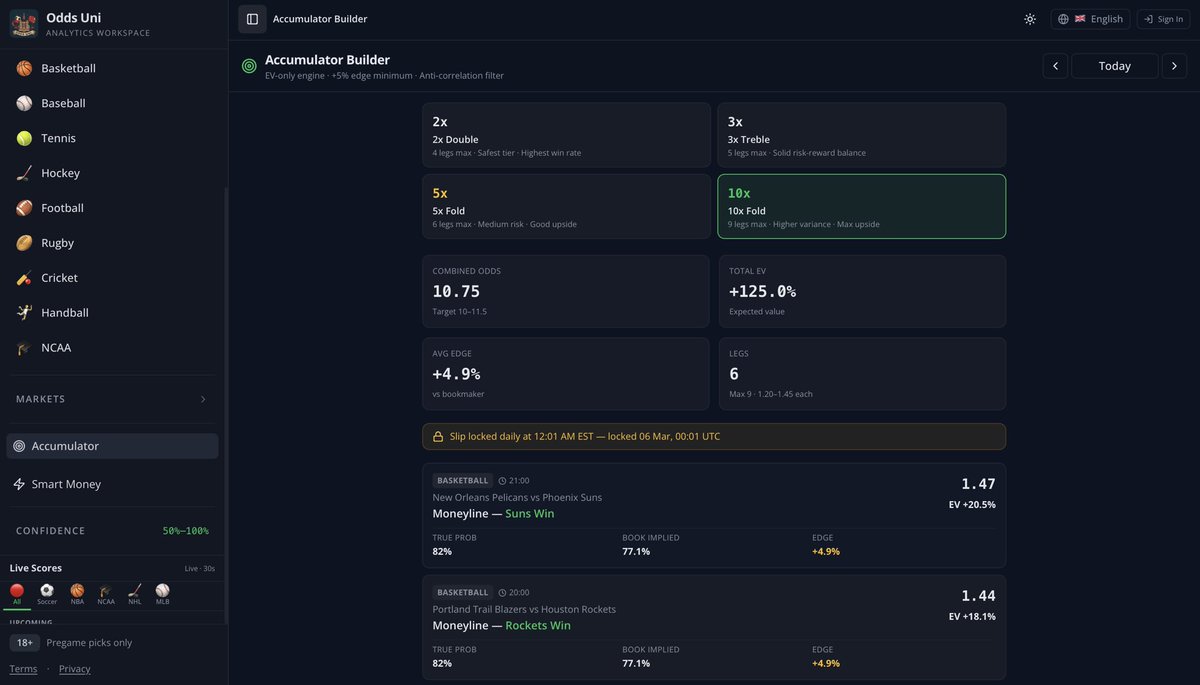Click the Accumulator Builder target icon
The image size is (1200, 685).
[249, 66]
